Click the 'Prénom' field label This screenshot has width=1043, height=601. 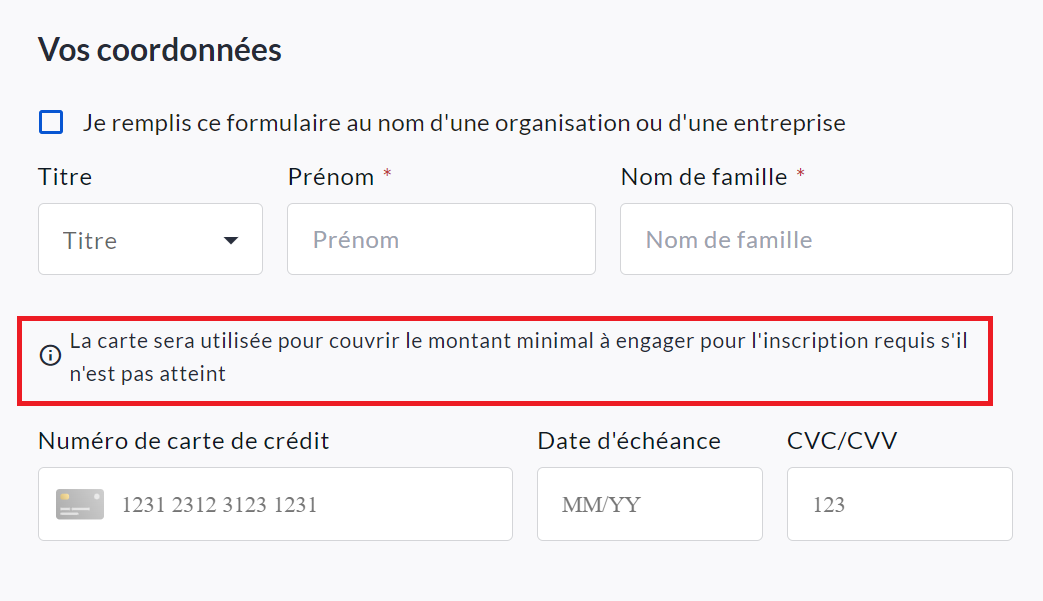[x=331, y=177]
